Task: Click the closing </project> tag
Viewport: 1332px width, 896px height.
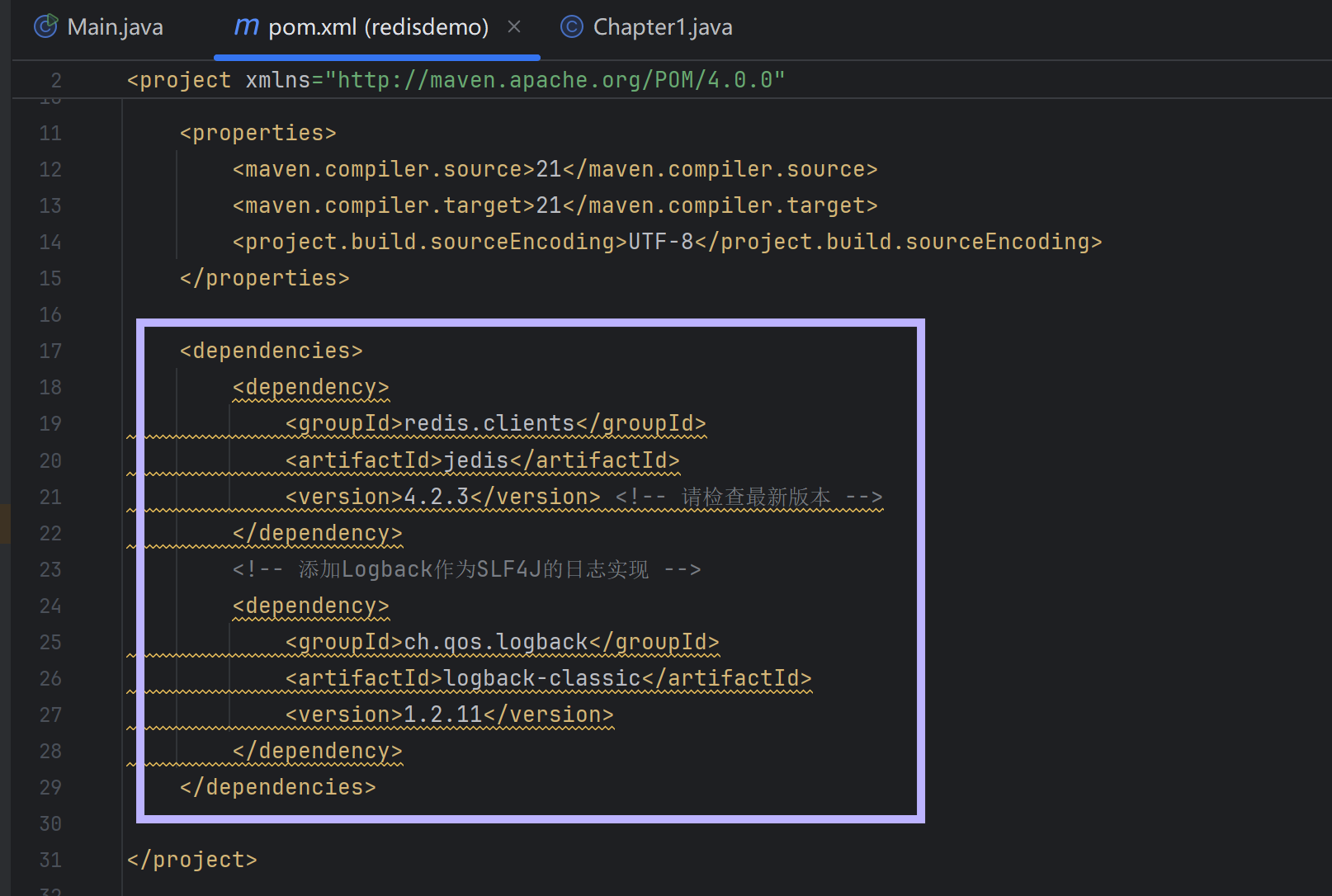Action: (192, 860)
